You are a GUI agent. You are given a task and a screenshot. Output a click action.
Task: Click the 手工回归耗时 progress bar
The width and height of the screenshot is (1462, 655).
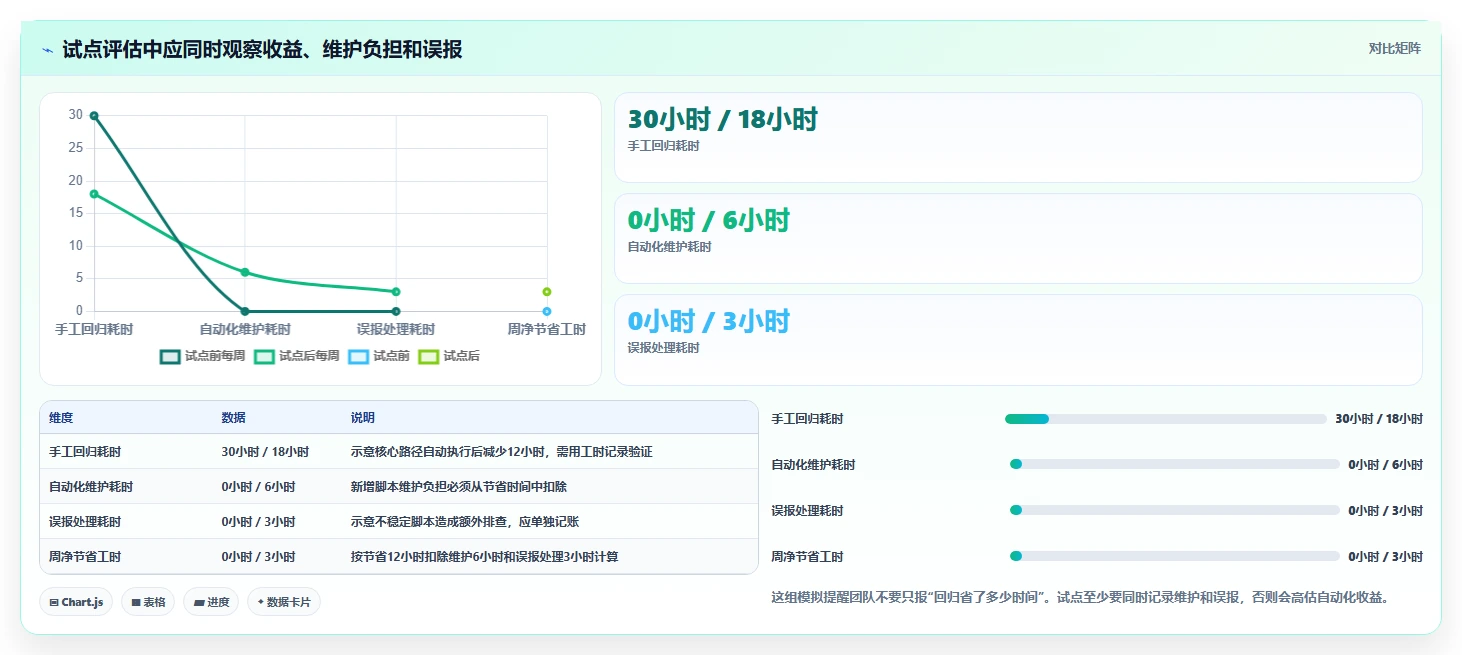pyautogui.click(x=1165, y=419)
